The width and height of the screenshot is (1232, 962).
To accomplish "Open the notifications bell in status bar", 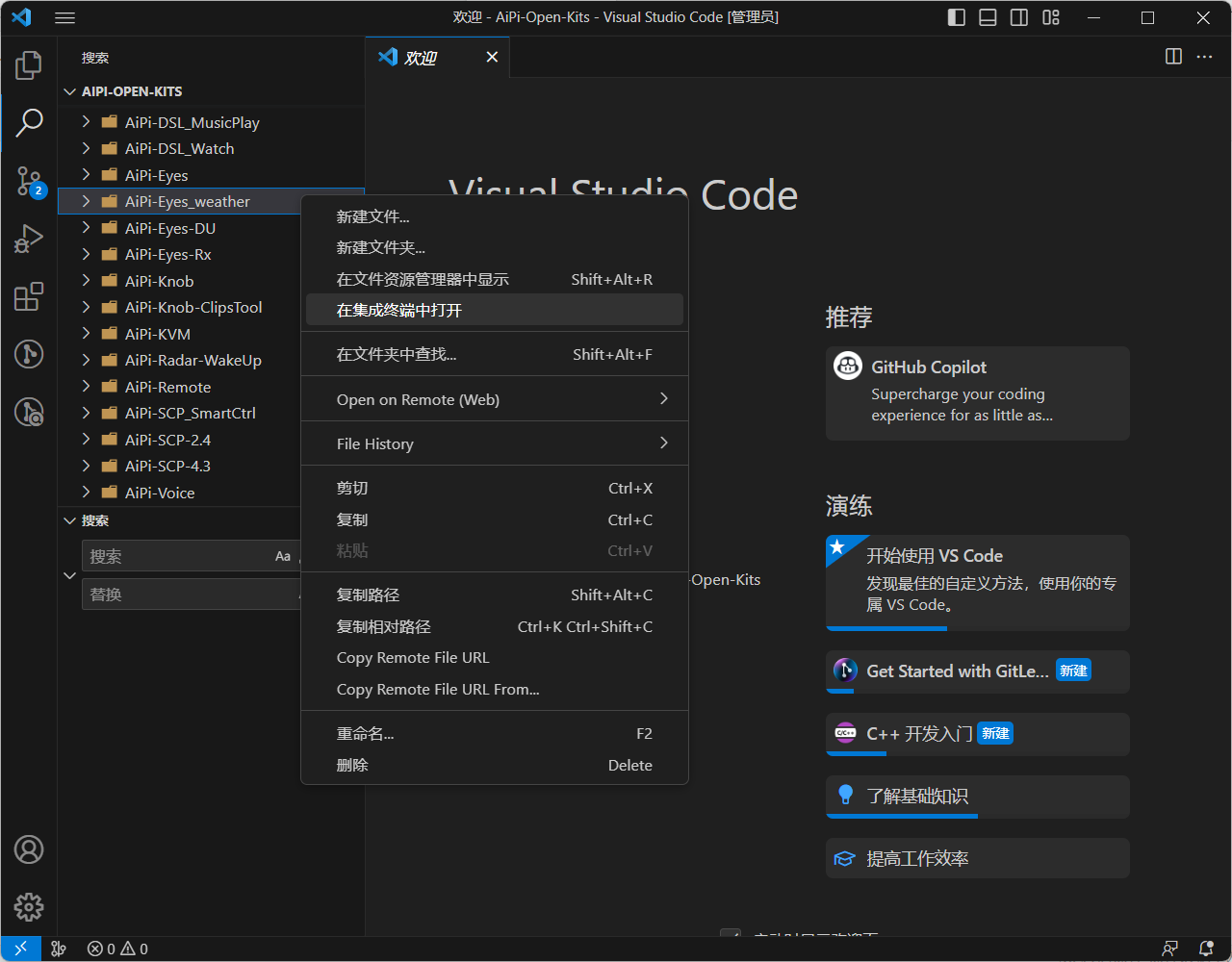I will pyautogui.click(x=1206, y=949).
